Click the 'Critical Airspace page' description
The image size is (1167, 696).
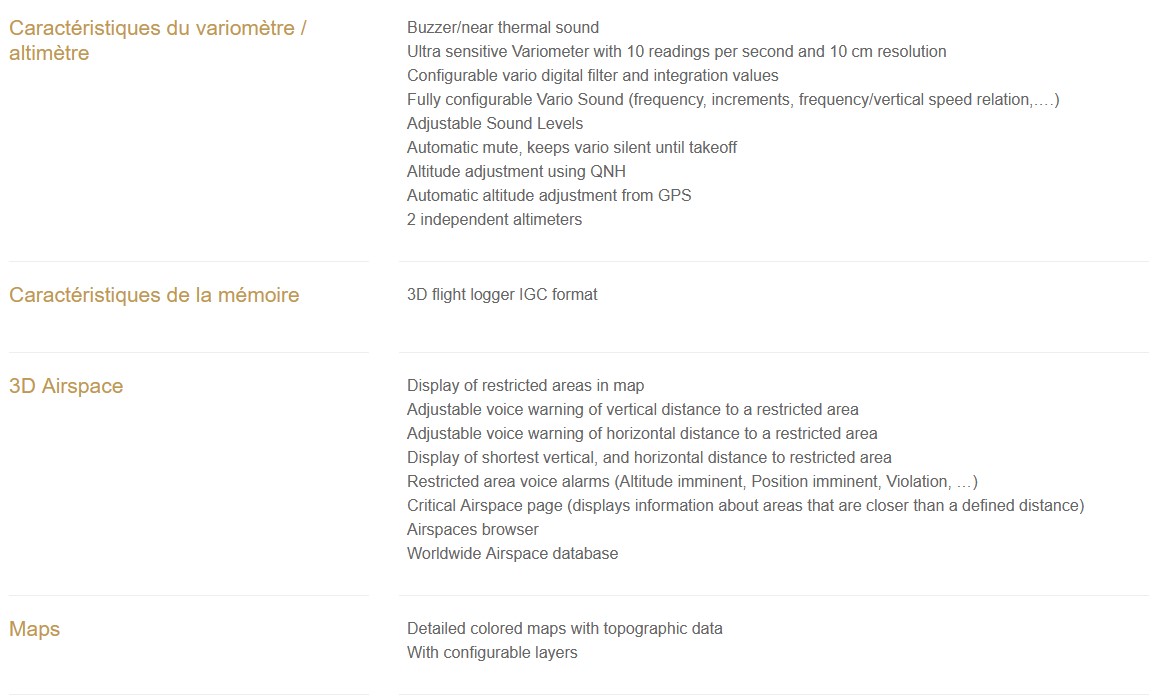[745, 505]
